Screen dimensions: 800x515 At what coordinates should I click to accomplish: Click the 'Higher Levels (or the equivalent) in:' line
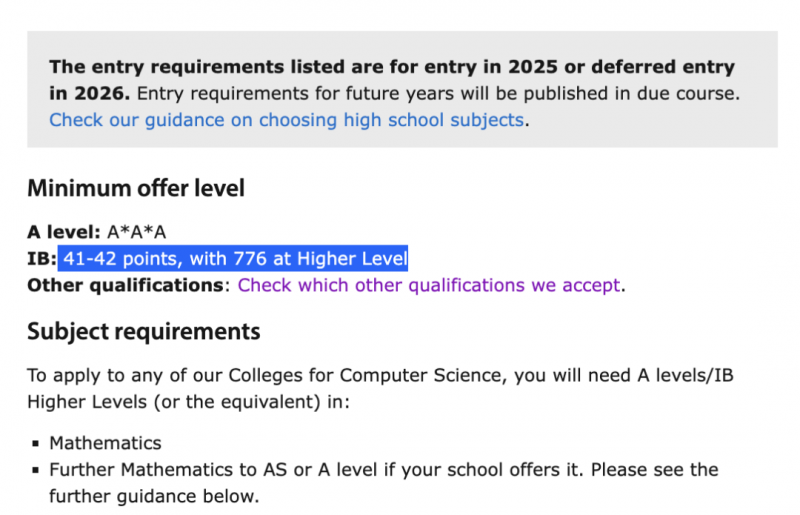188,402
